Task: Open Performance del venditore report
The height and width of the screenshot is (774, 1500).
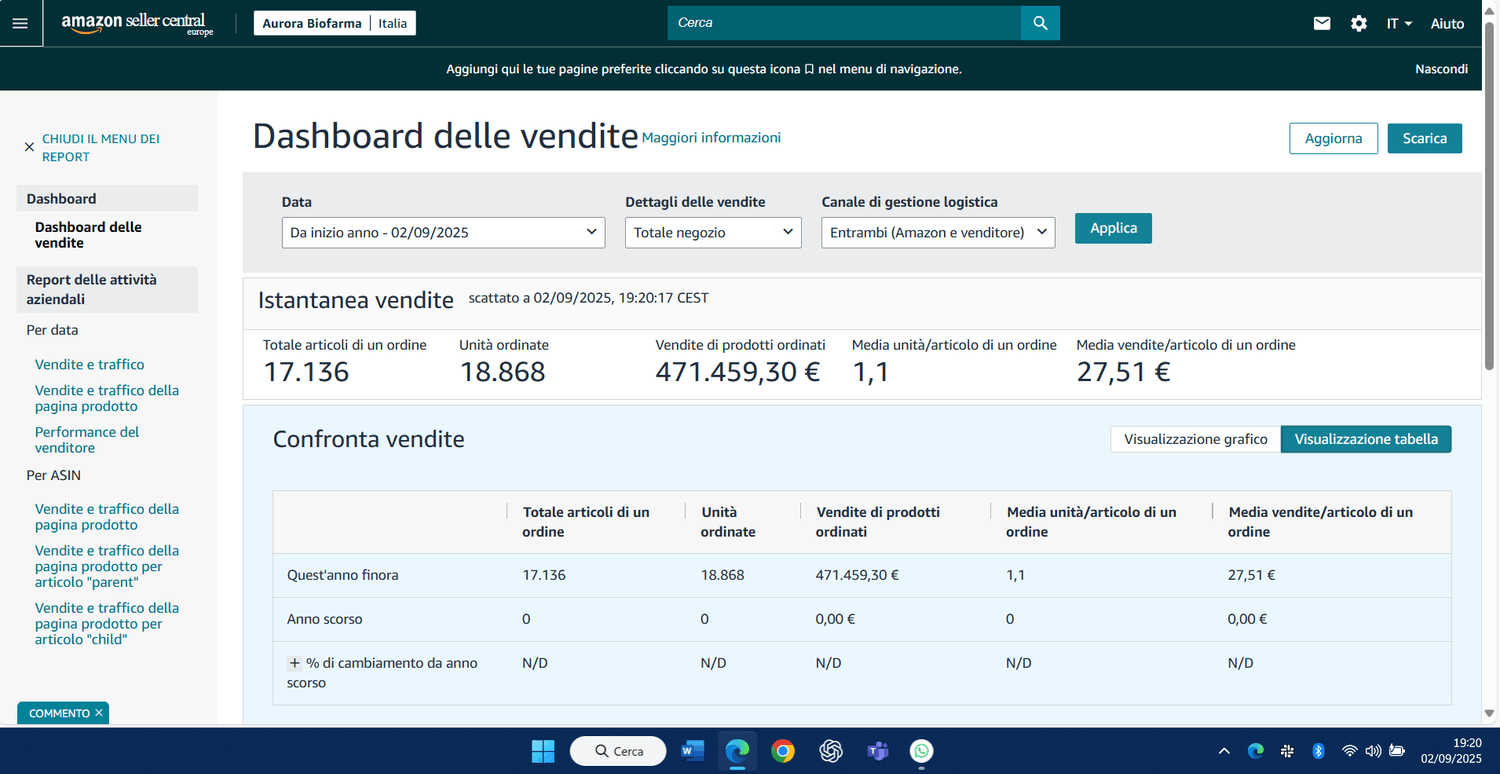Action: tap(87, 440)
